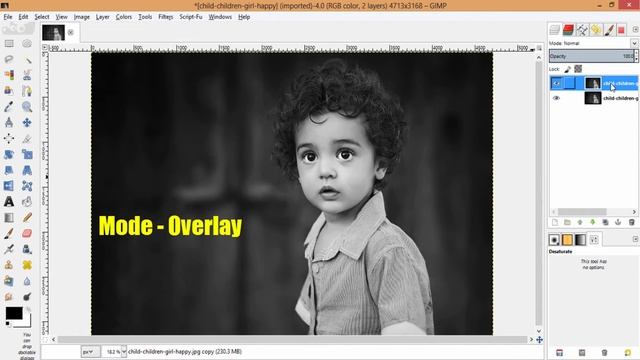This screenshot has height=360, width=640.
Task: Select the Ellipse Select tool
Action: pos(27,43)
